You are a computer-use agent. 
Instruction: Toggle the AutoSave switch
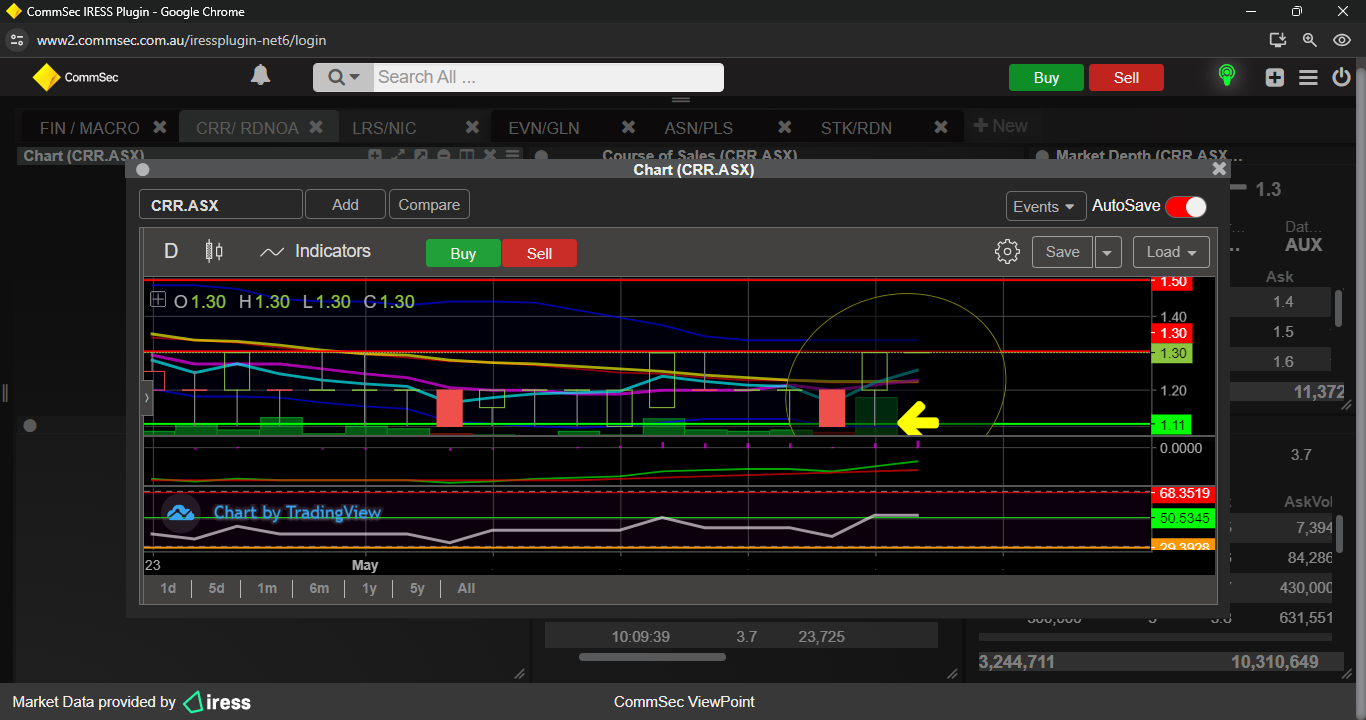[1186, 206]
